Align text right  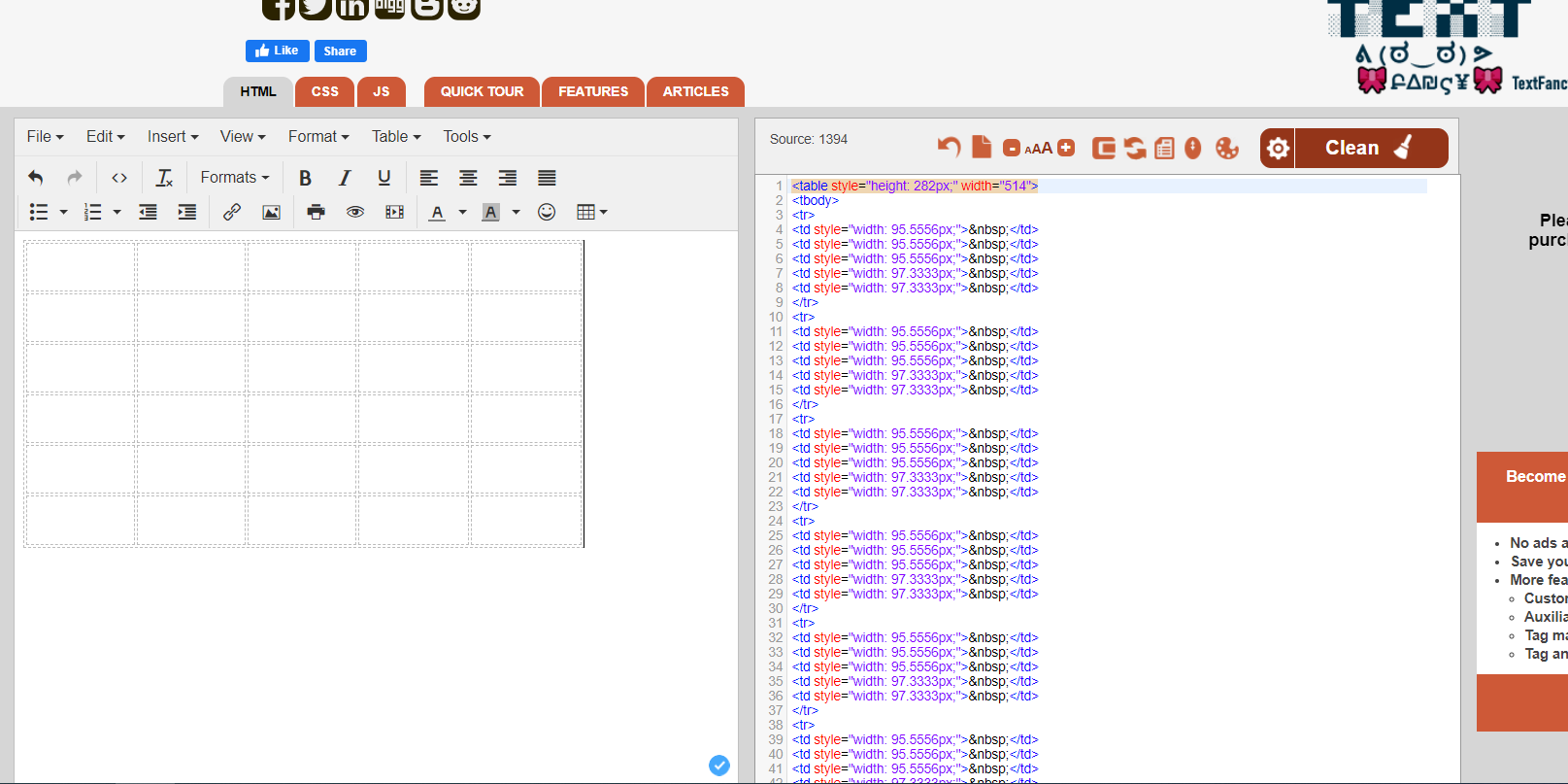(508, 178)
